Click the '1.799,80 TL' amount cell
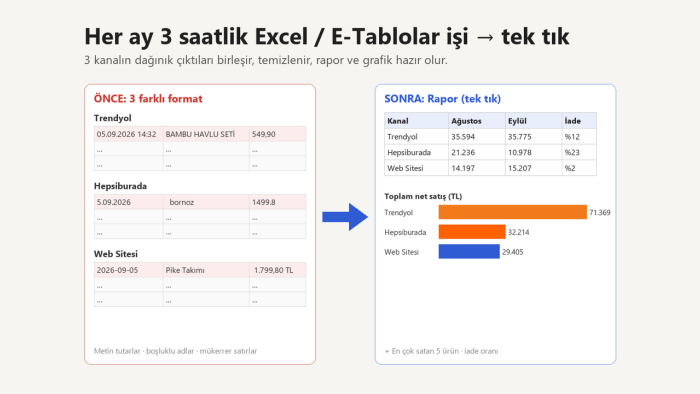The height and width of the screenshot is (394, 700). tap(277, 270)
